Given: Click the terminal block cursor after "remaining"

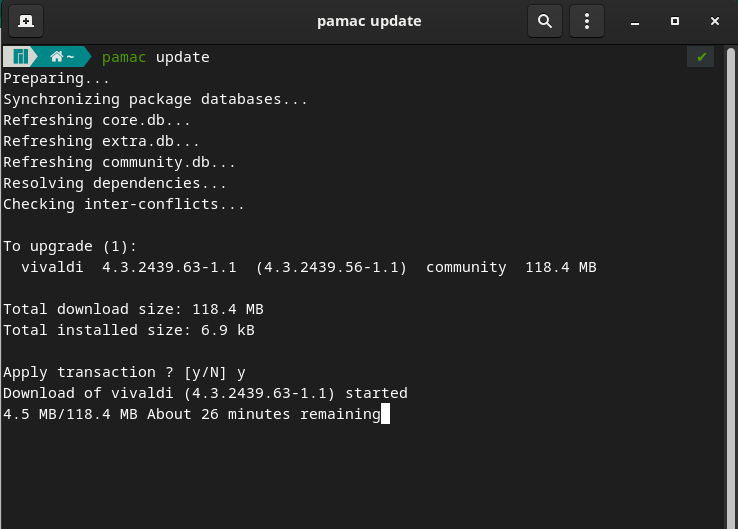Looking at the screenshot, I should 385,414.
